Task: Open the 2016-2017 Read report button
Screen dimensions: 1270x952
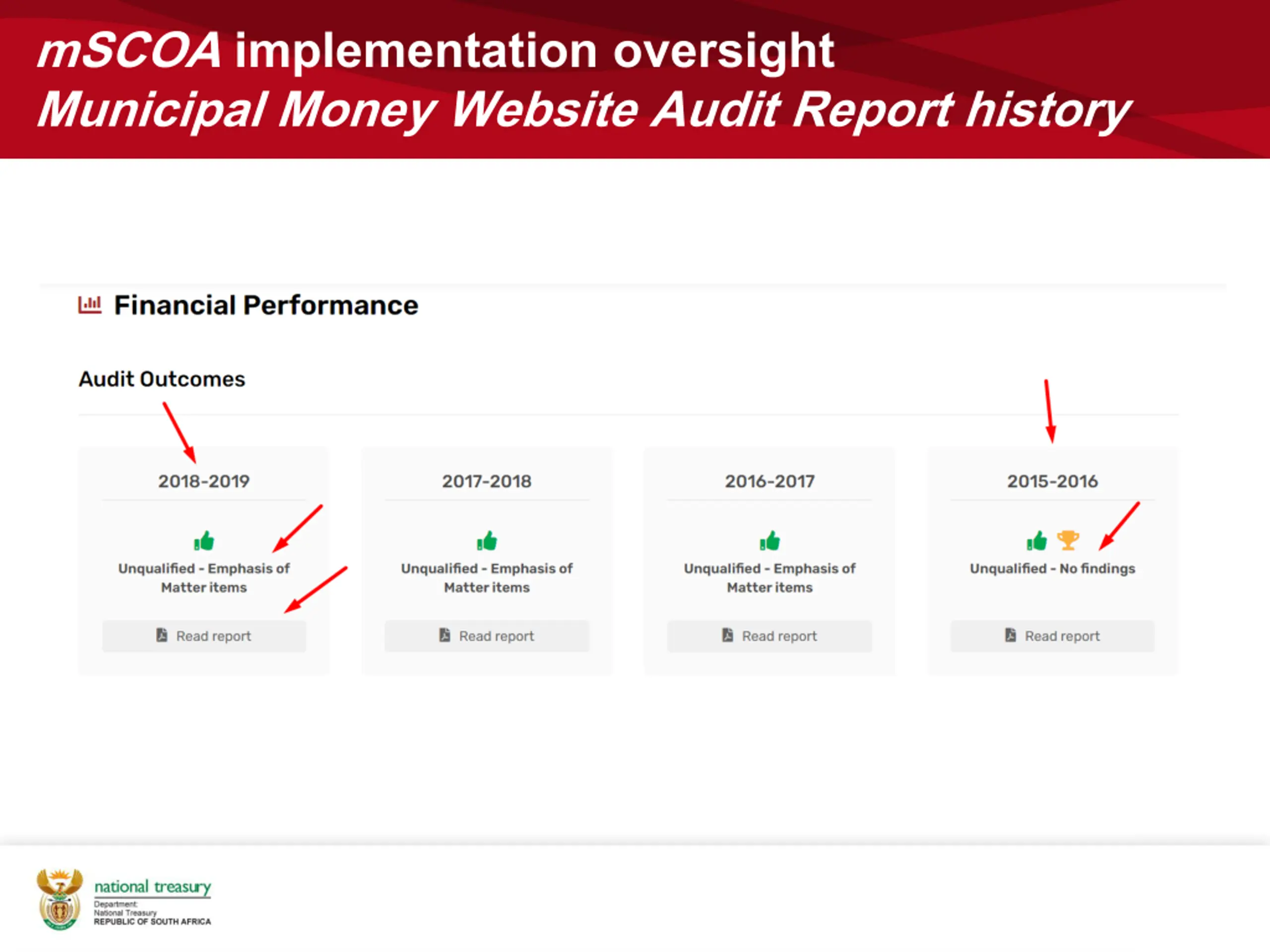Action: tap(769, 636)
